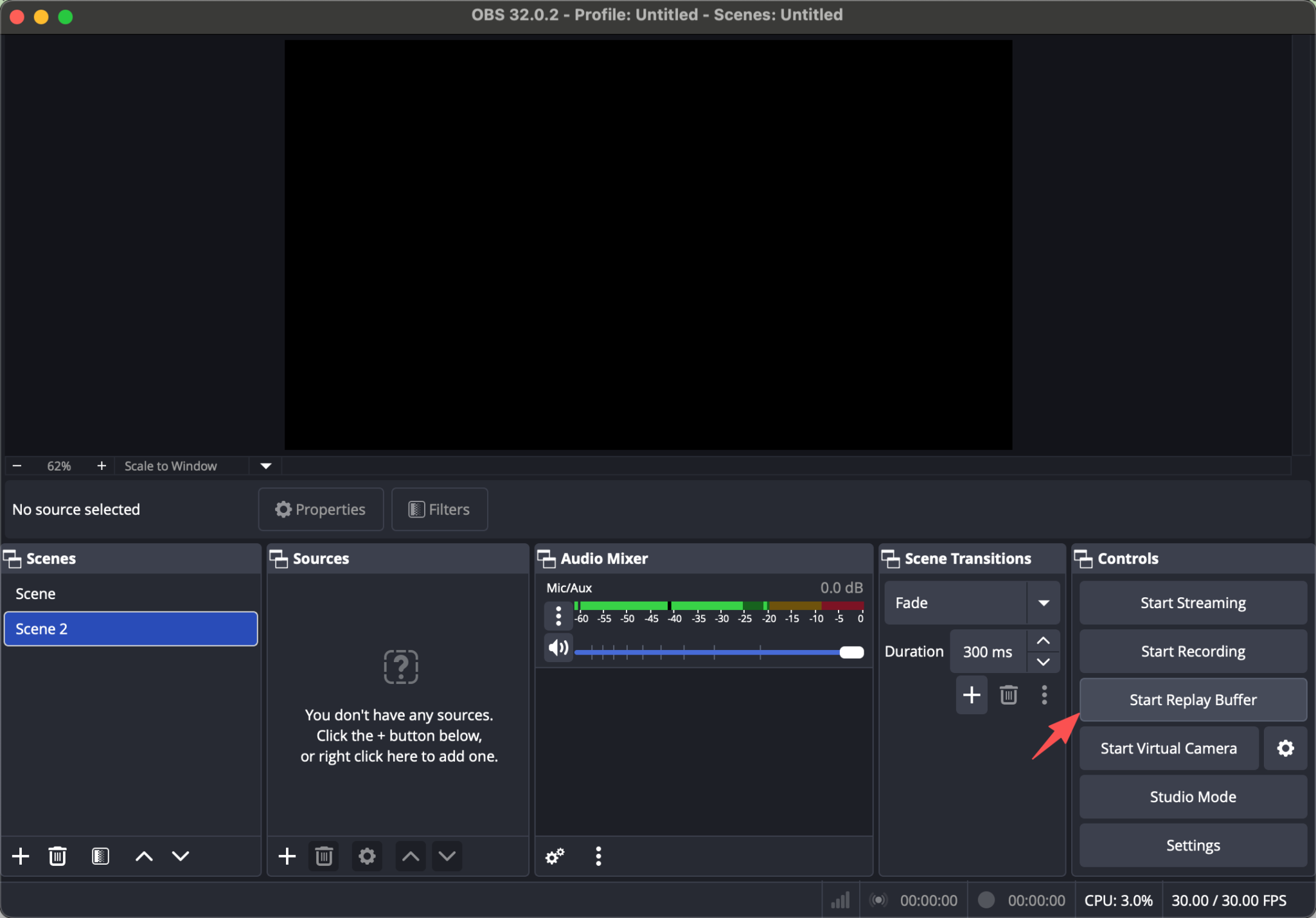
Task: Open advanced audio properties gear in Audio Mixer
Action: tap(554, 856)
